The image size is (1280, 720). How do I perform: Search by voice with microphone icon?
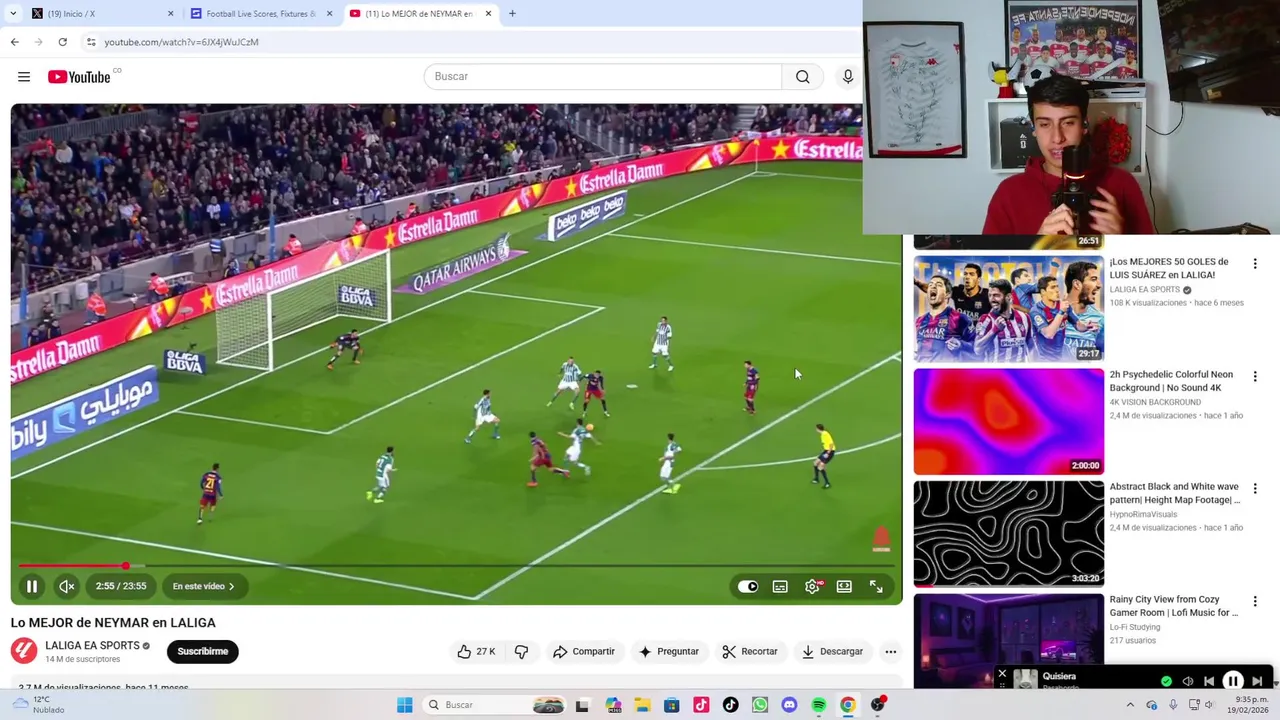(x=848, y=77)
